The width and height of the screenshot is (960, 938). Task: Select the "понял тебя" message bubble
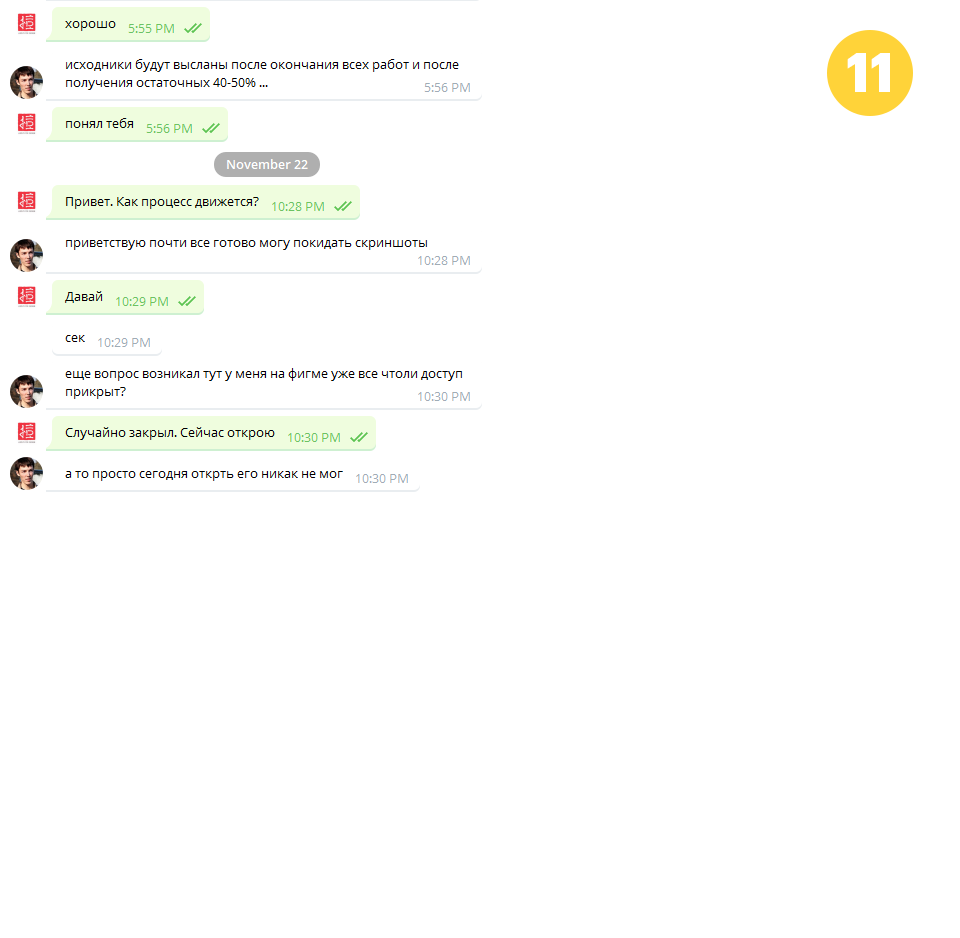click(137, 124)
